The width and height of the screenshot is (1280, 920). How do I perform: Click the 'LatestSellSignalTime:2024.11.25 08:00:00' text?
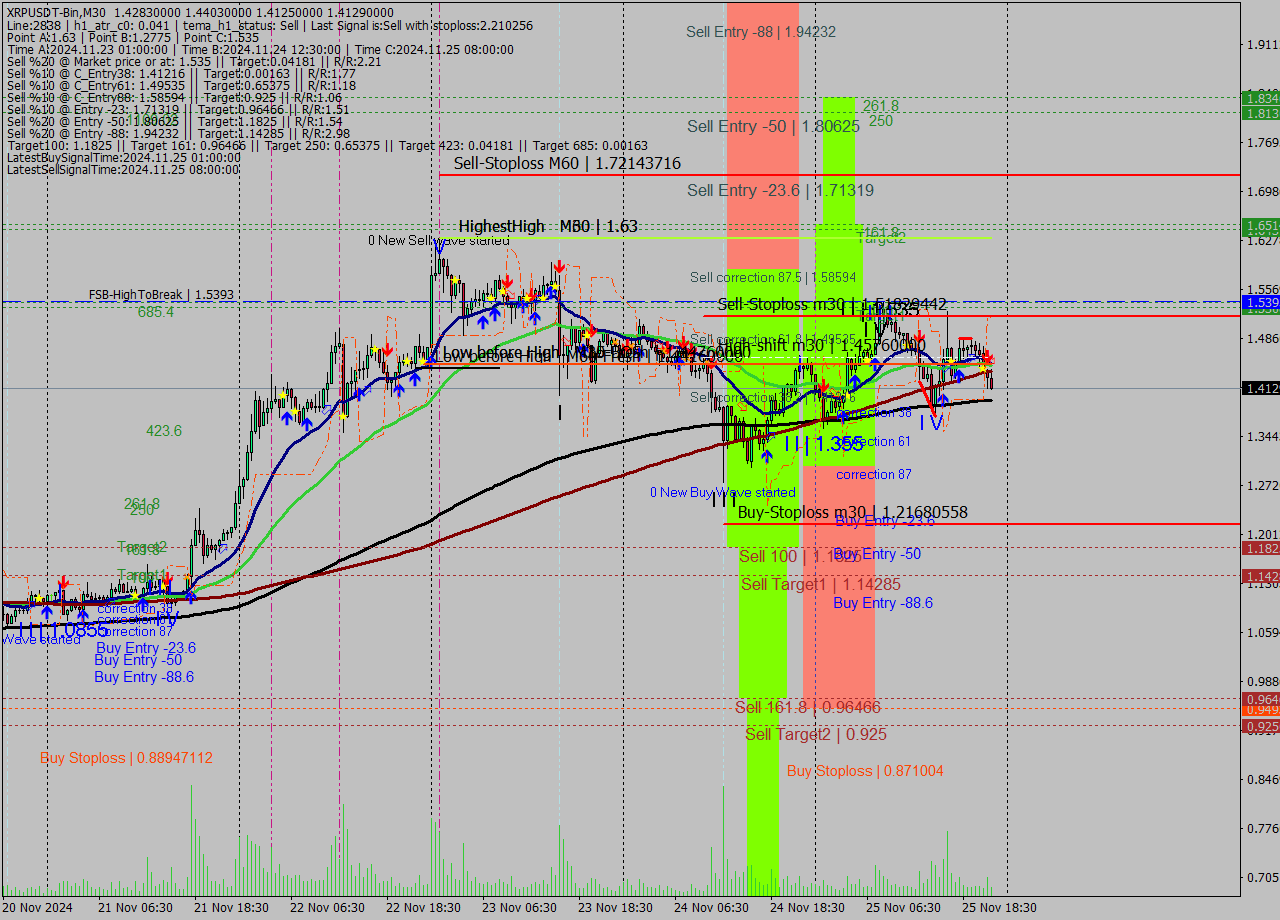123,170
